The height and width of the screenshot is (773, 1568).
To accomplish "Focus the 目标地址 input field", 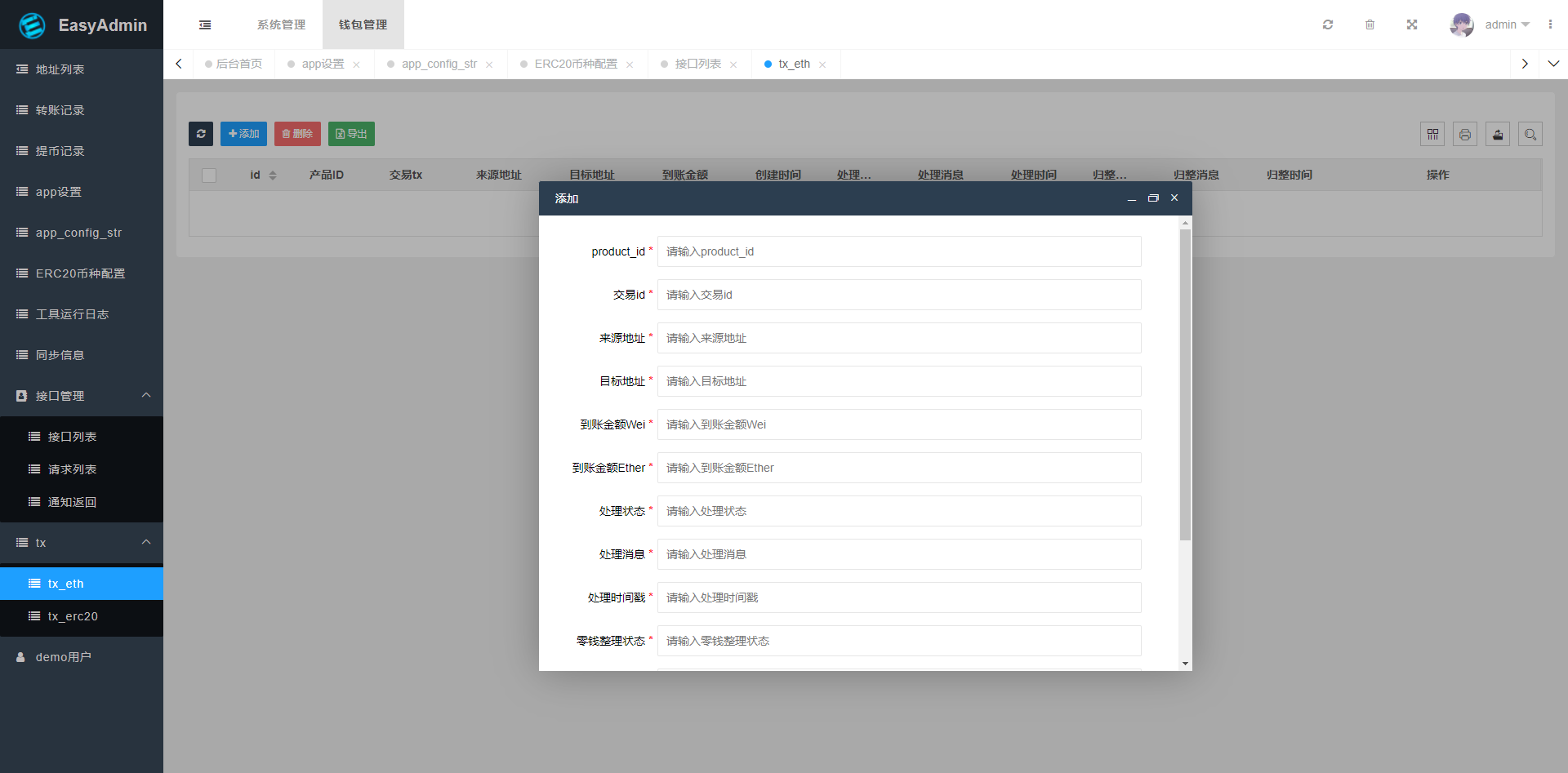I will point(899,381).
